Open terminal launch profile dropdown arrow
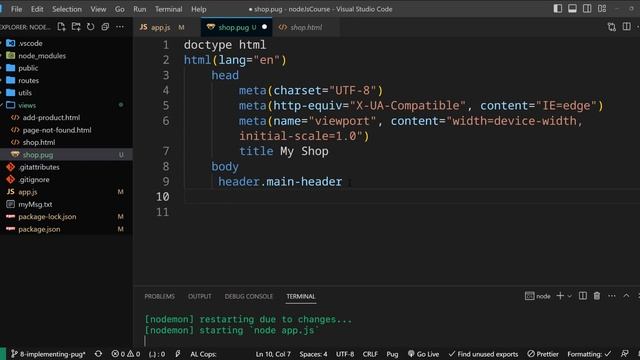 (569, 296)
